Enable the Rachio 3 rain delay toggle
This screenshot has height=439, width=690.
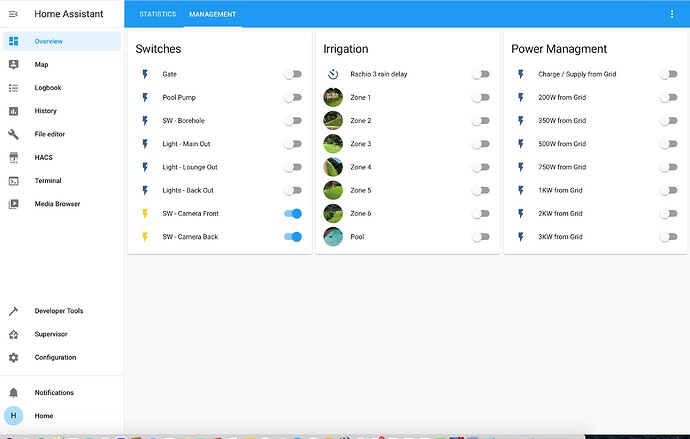tap(481, 74)
